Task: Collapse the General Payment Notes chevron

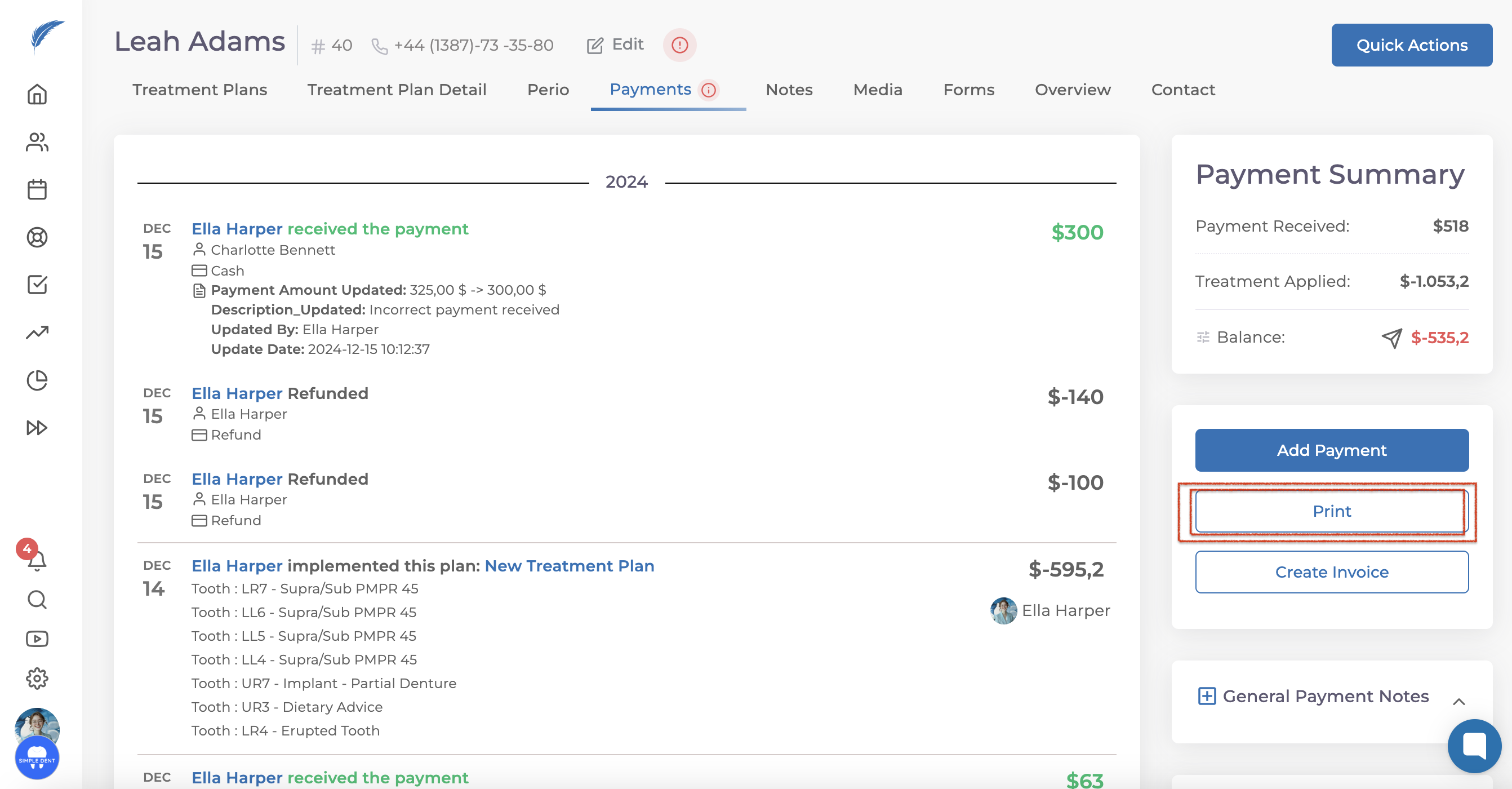Action: point(1458,702)
